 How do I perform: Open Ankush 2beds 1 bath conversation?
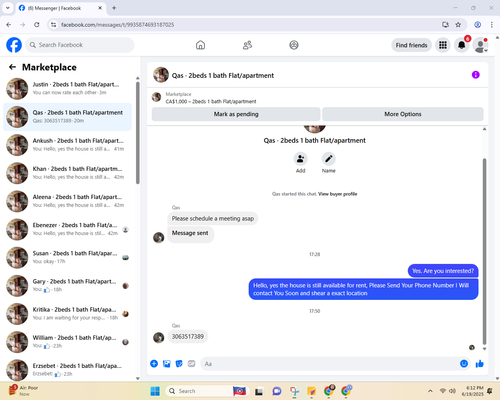[67, 145]
